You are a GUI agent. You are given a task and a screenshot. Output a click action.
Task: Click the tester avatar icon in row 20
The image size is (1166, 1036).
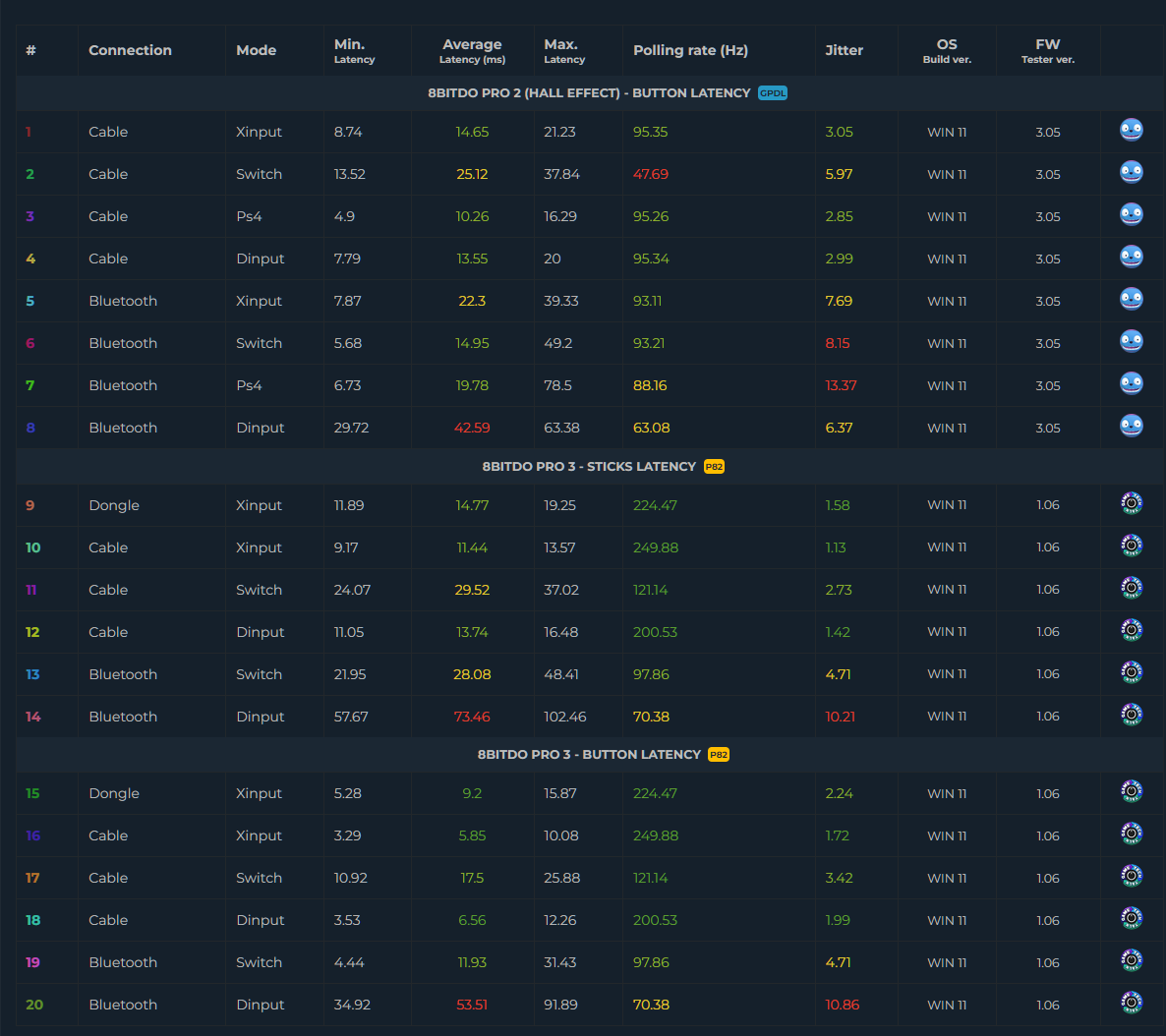pos(1131,1004)
